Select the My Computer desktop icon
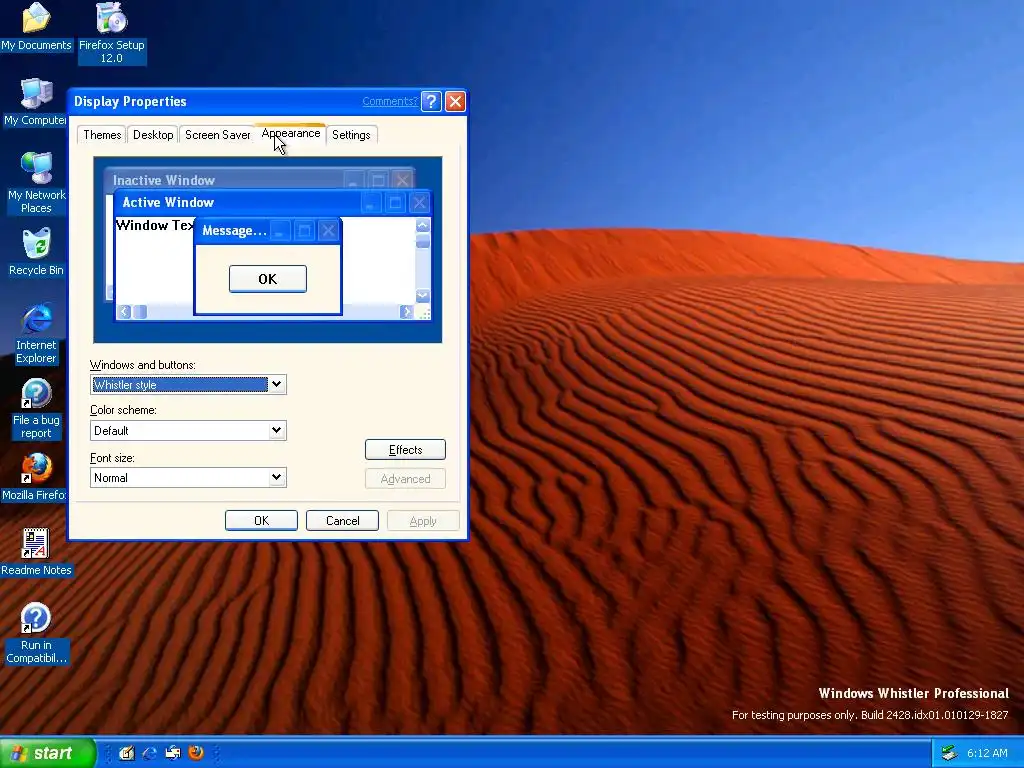This screenshot has height=768, width=1024. pyautogui.click(x=35, y=102)
